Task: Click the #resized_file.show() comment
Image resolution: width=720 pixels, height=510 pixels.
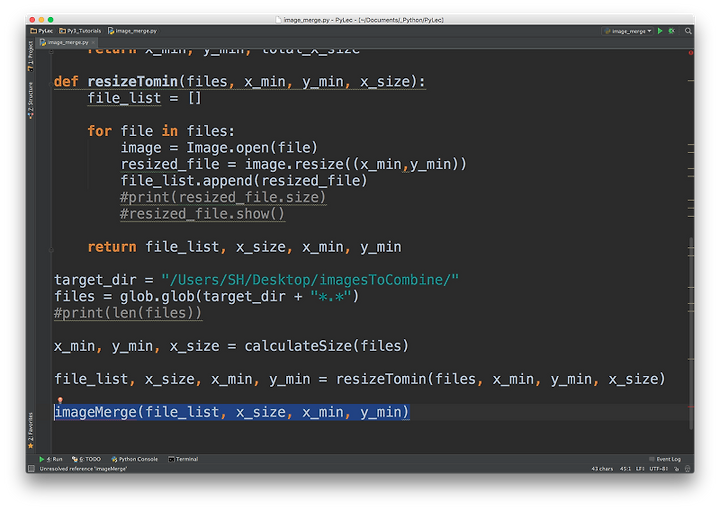Action: tap(202, 213)
